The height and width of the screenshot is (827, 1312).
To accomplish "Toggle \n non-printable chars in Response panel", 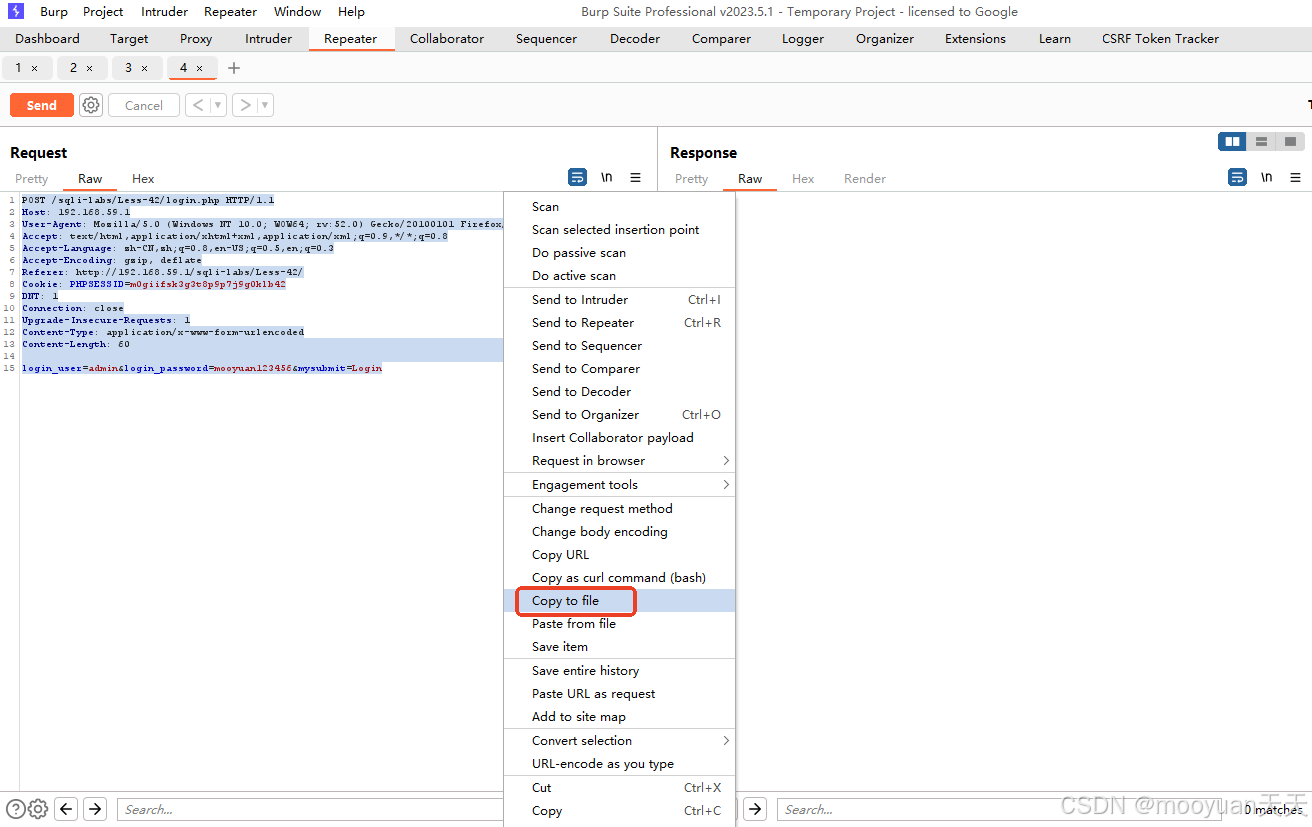I will point(1266,177).
